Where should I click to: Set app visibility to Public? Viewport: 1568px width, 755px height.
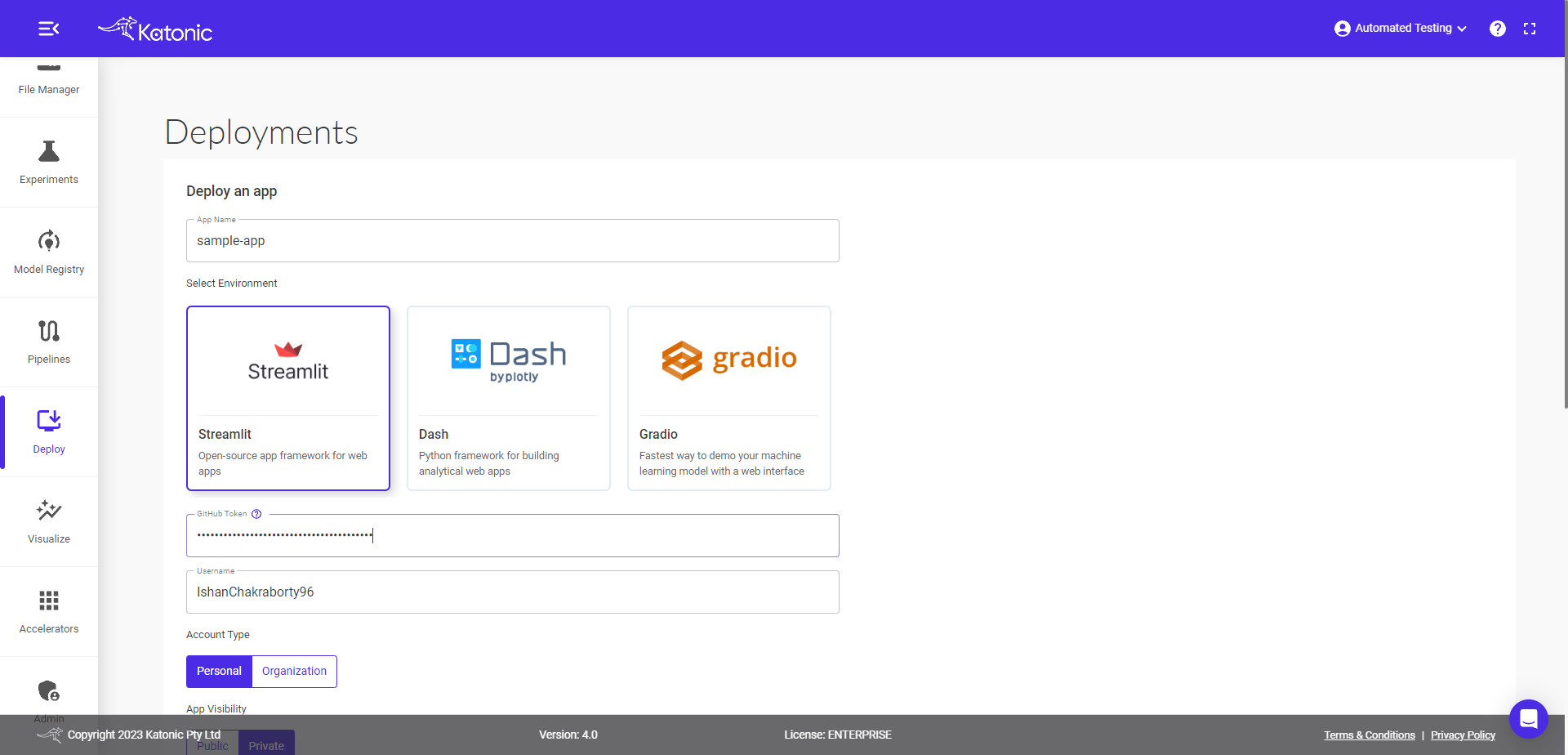click(x=212, y=744)
